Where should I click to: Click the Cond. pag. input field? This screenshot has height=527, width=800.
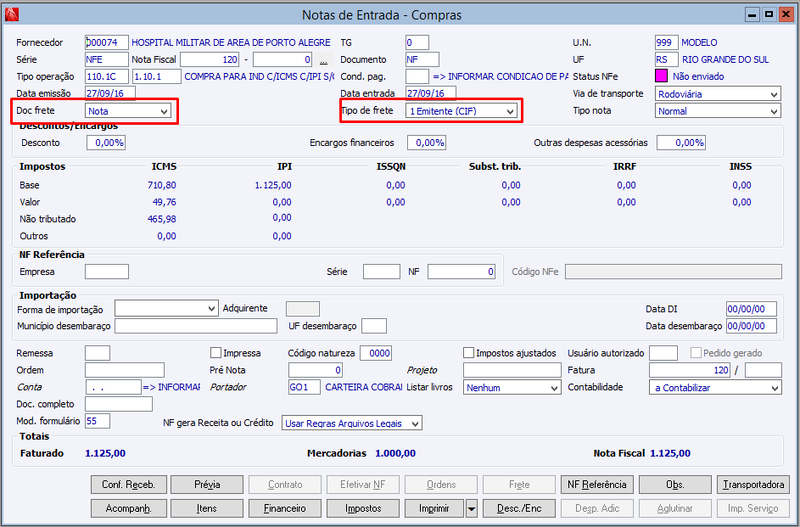pyautogui.click(x=417, y=77)
